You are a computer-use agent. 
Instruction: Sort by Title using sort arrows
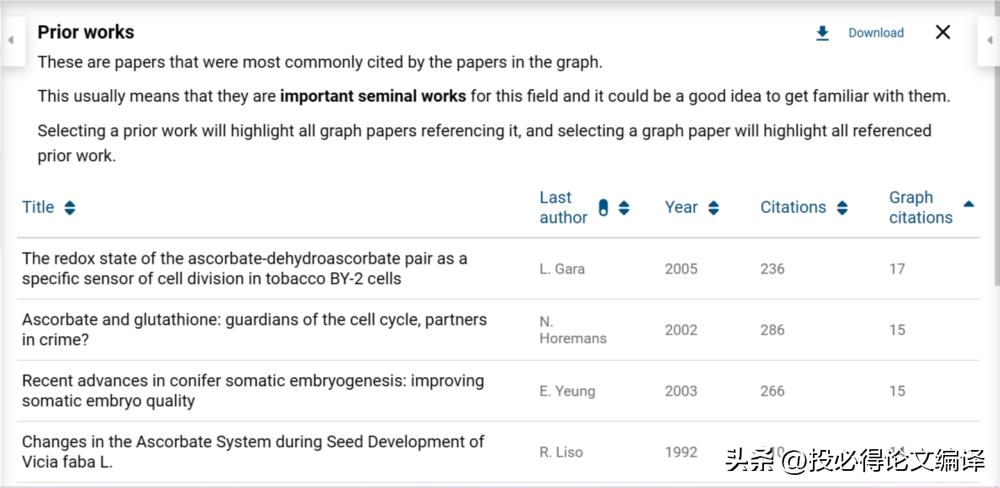coord(70,208)
